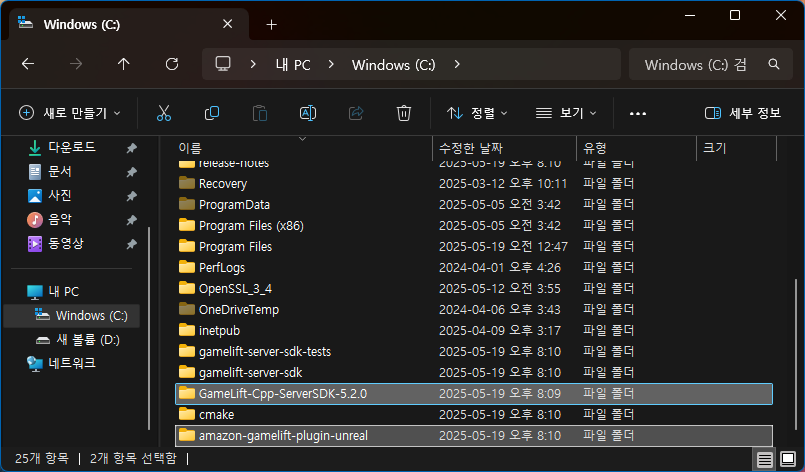Click the Delete trash can icon
Screen dimensions: 805x472
[x=404, y=113]
